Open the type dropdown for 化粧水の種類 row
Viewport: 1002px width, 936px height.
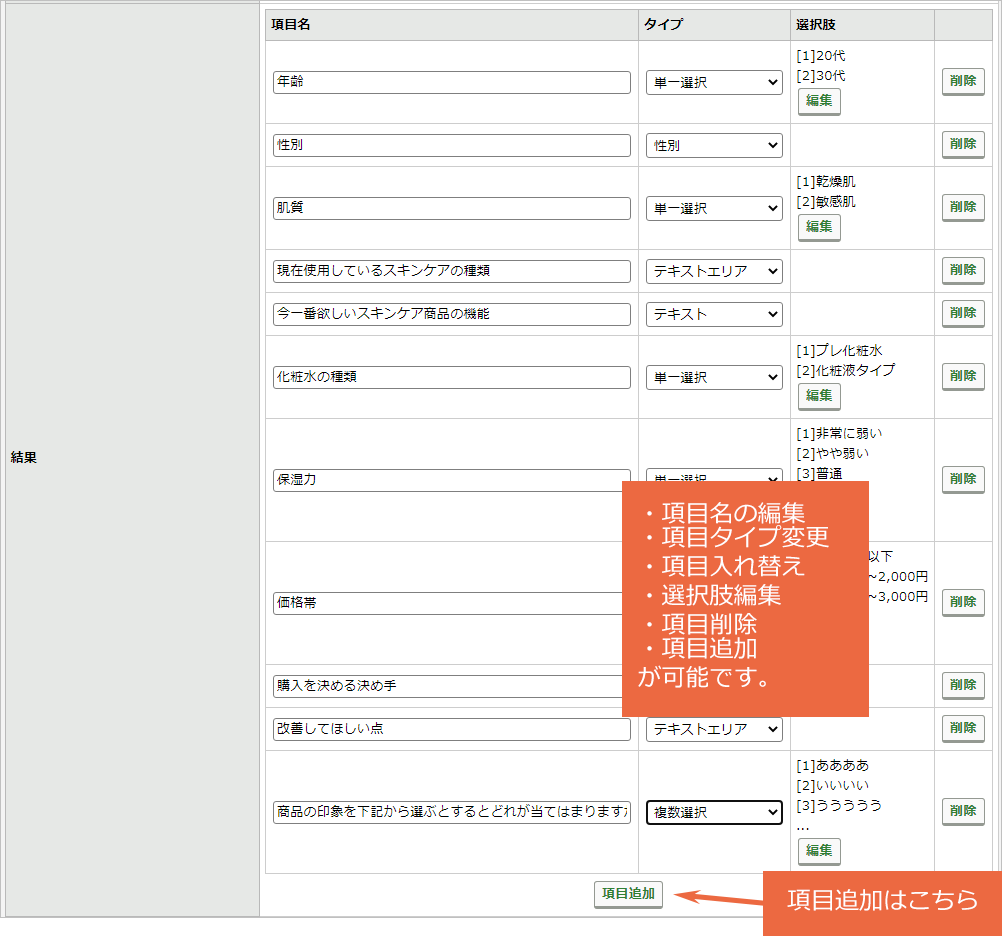(714, 378)
